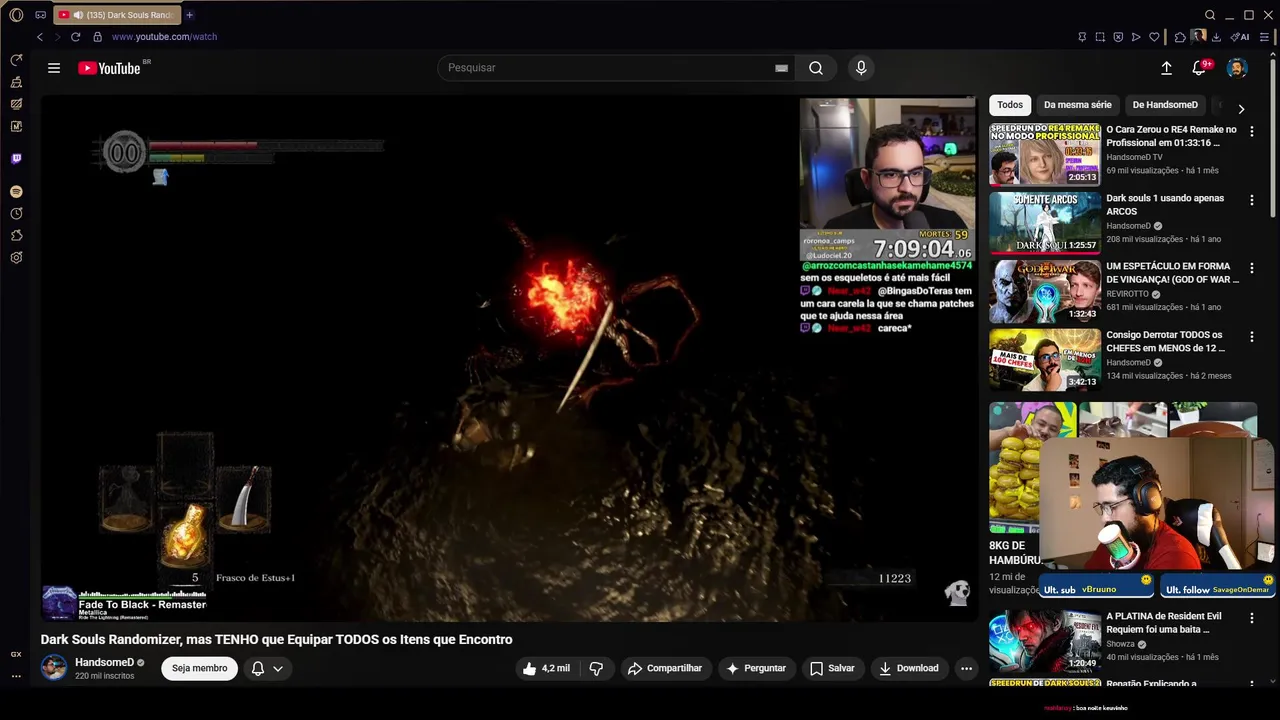Open My Flow send arrow icon
Viewport: 1280px width, 720px height.
pyautogui.click(x=1136, y=37)
